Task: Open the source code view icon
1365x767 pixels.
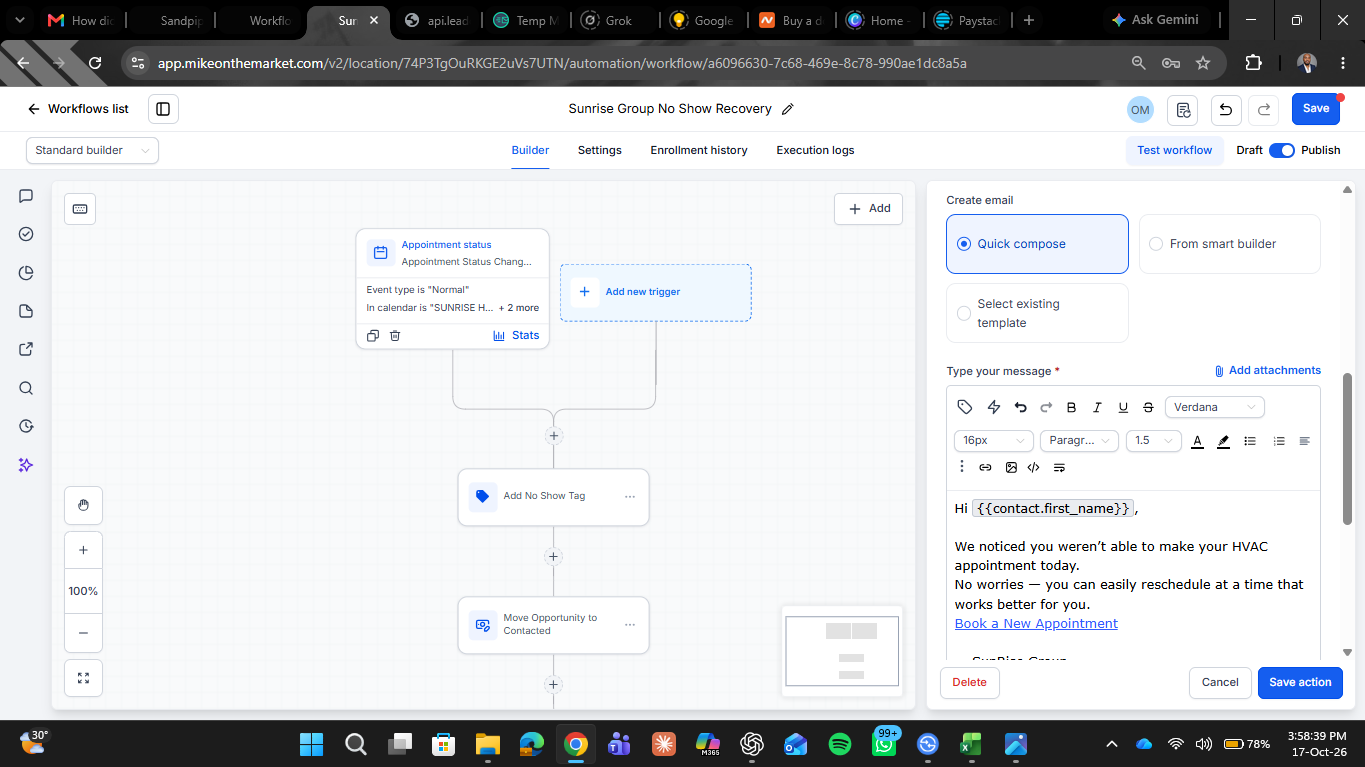Action: click(1034, 467)
